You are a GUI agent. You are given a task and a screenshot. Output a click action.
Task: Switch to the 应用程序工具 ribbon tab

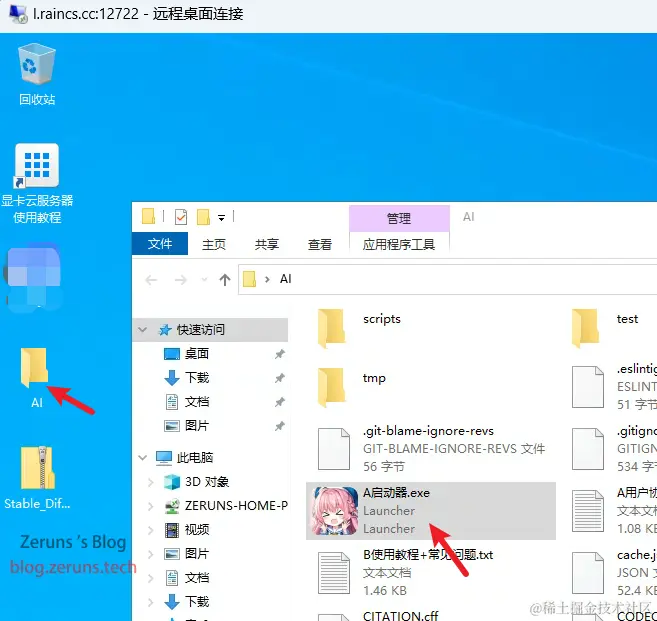point(398,244)
